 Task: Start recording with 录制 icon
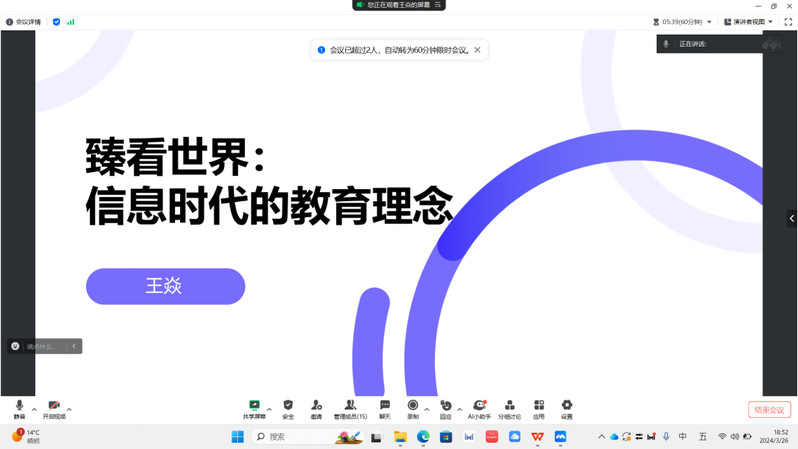[413, 408]
